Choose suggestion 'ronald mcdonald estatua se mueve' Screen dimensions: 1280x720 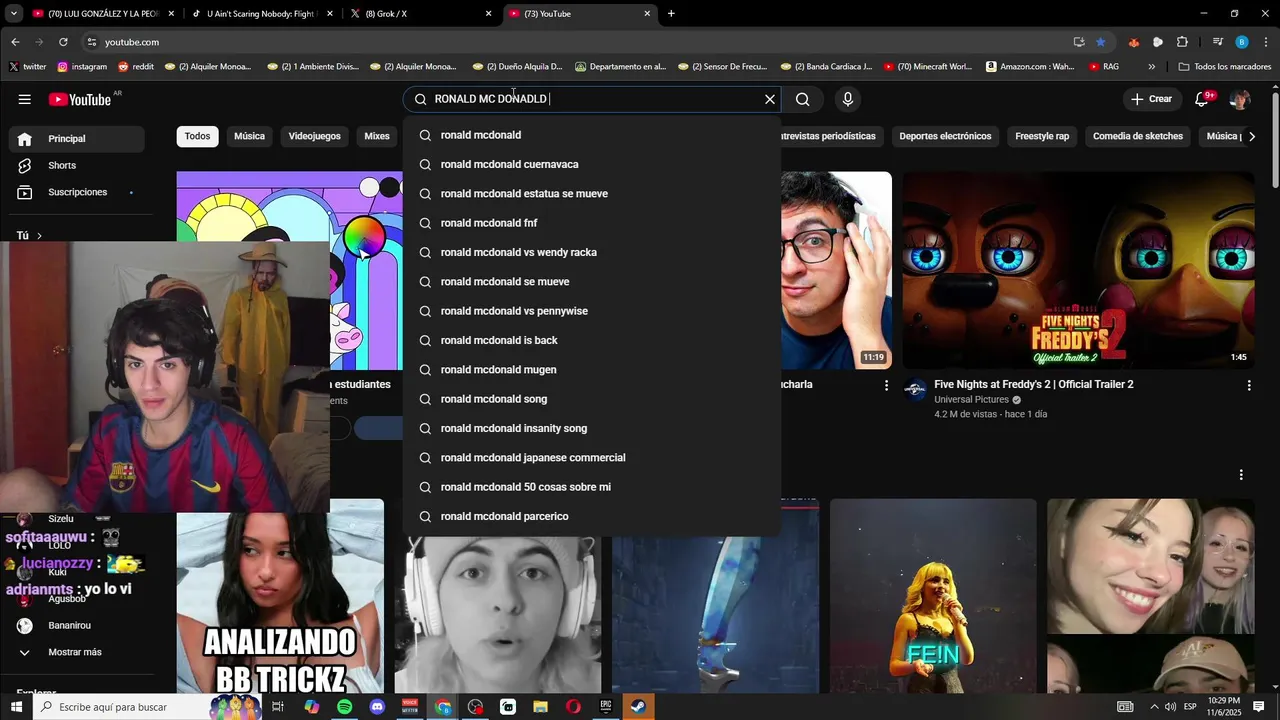coord(592,194)
